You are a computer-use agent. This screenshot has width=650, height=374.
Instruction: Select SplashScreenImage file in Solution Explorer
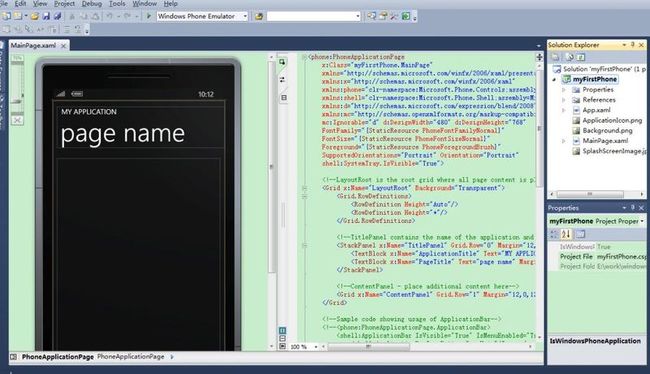pyautogui.click(x=614, y=151)
